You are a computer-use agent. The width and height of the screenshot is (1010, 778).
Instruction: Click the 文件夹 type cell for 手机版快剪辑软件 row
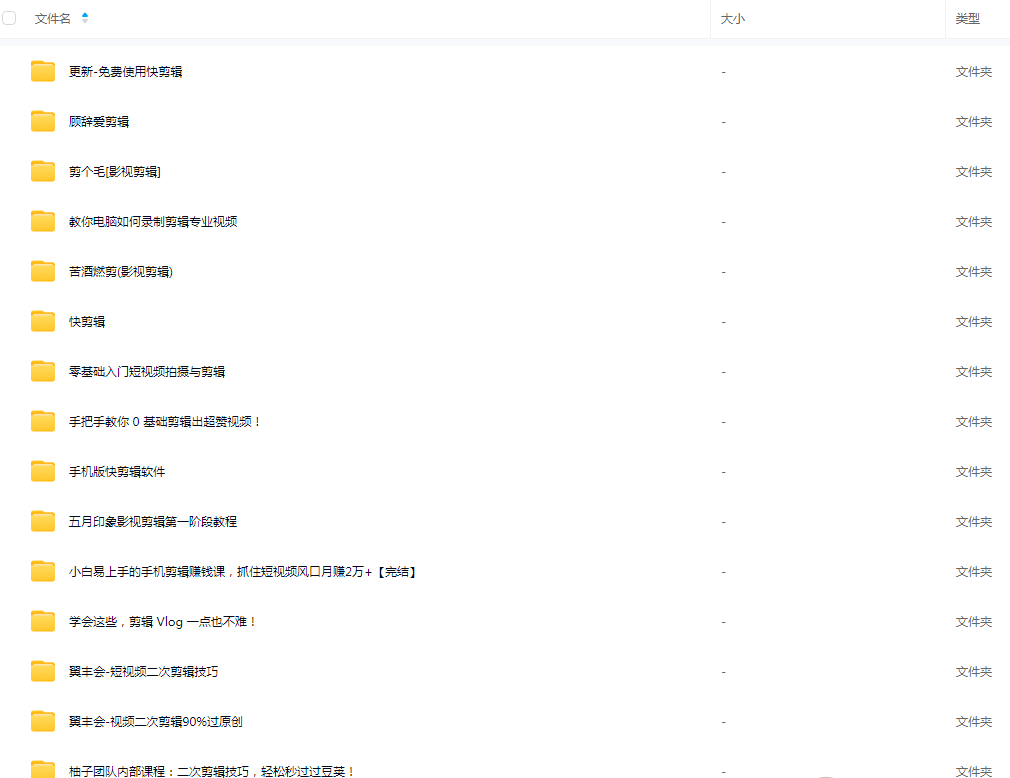(973, 471)
